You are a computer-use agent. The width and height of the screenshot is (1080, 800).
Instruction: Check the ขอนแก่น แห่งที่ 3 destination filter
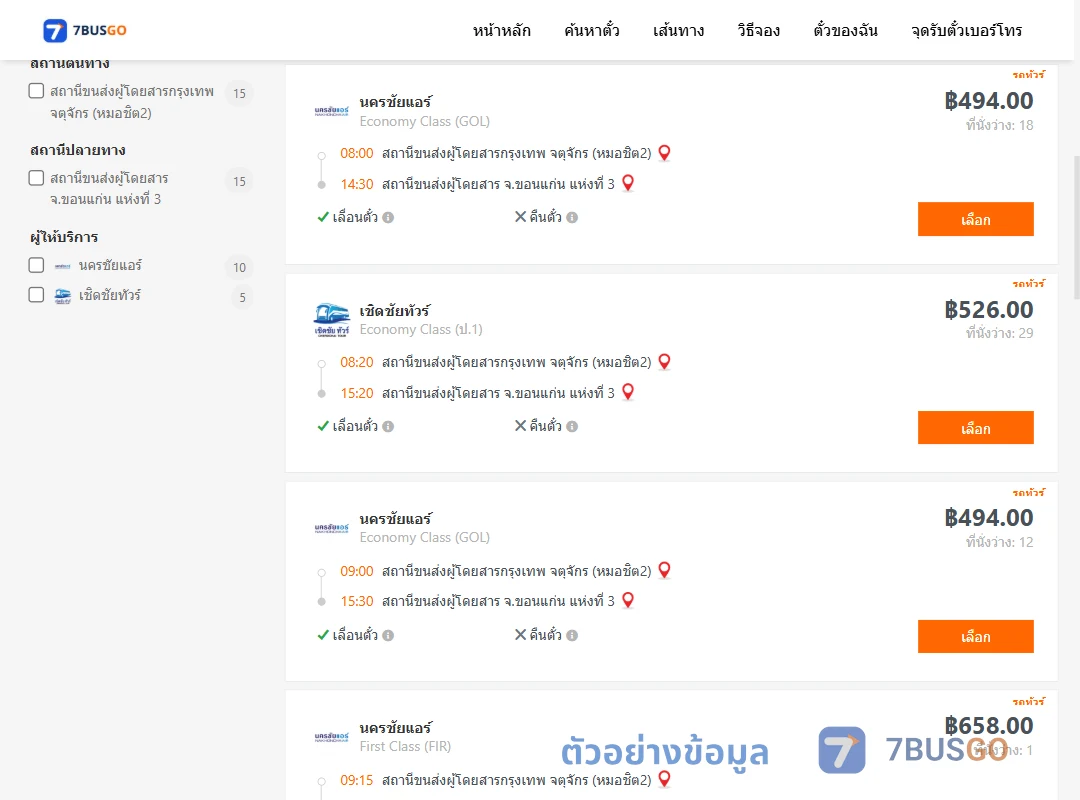[37, 178]
